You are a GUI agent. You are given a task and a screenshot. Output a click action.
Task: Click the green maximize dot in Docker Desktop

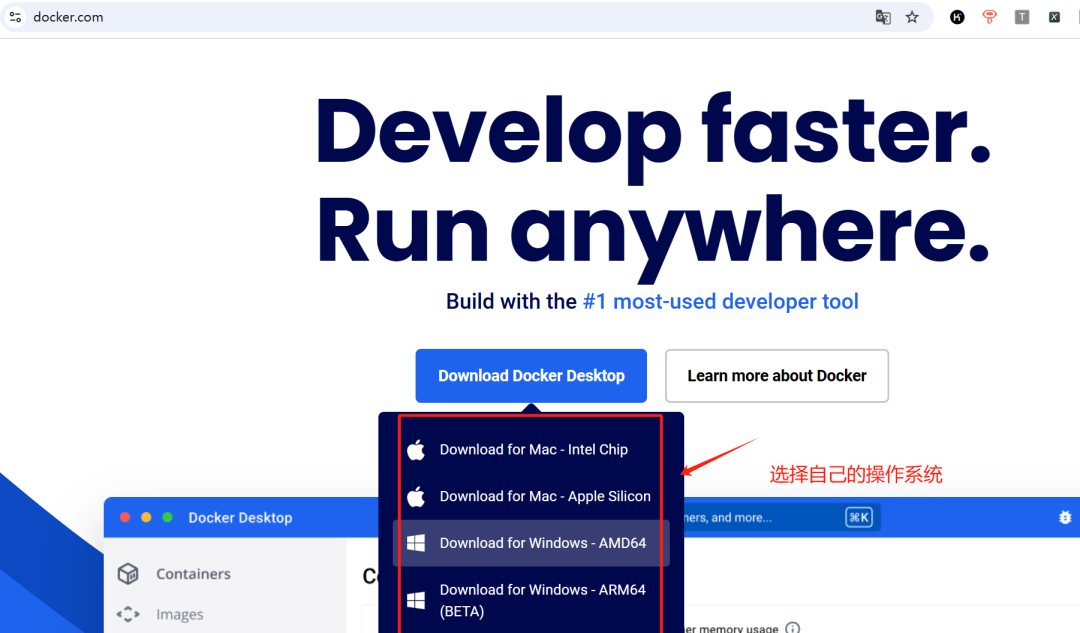coord(167,517)
